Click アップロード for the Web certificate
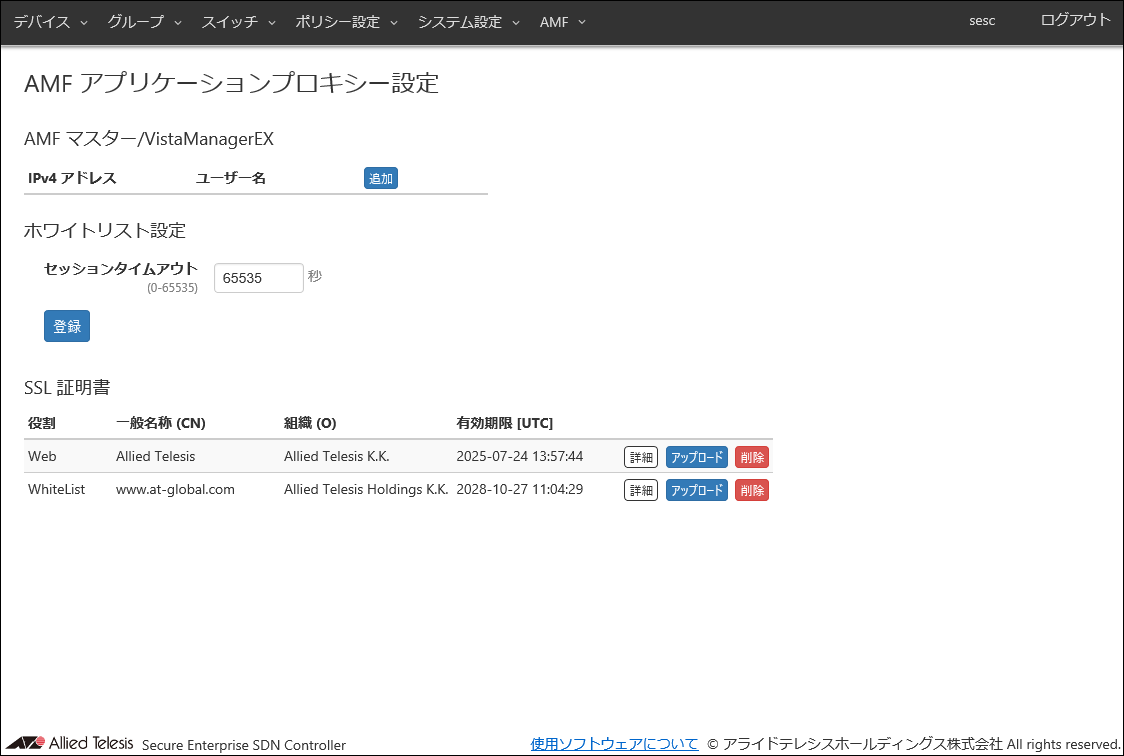This screenshot has width=1124, height=756. [x=697, y=457]
